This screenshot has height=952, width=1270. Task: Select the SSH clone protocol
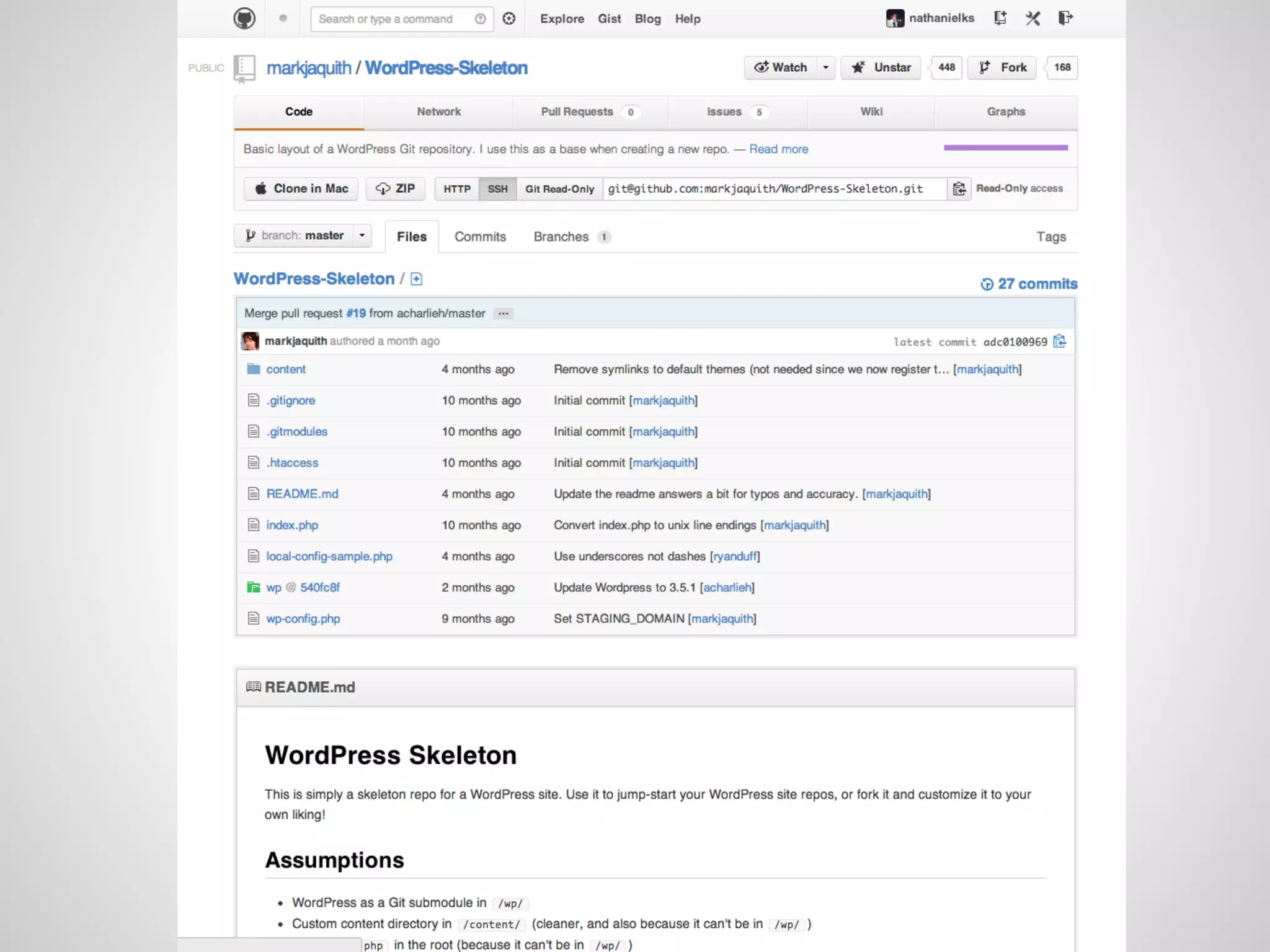point(497,188)
